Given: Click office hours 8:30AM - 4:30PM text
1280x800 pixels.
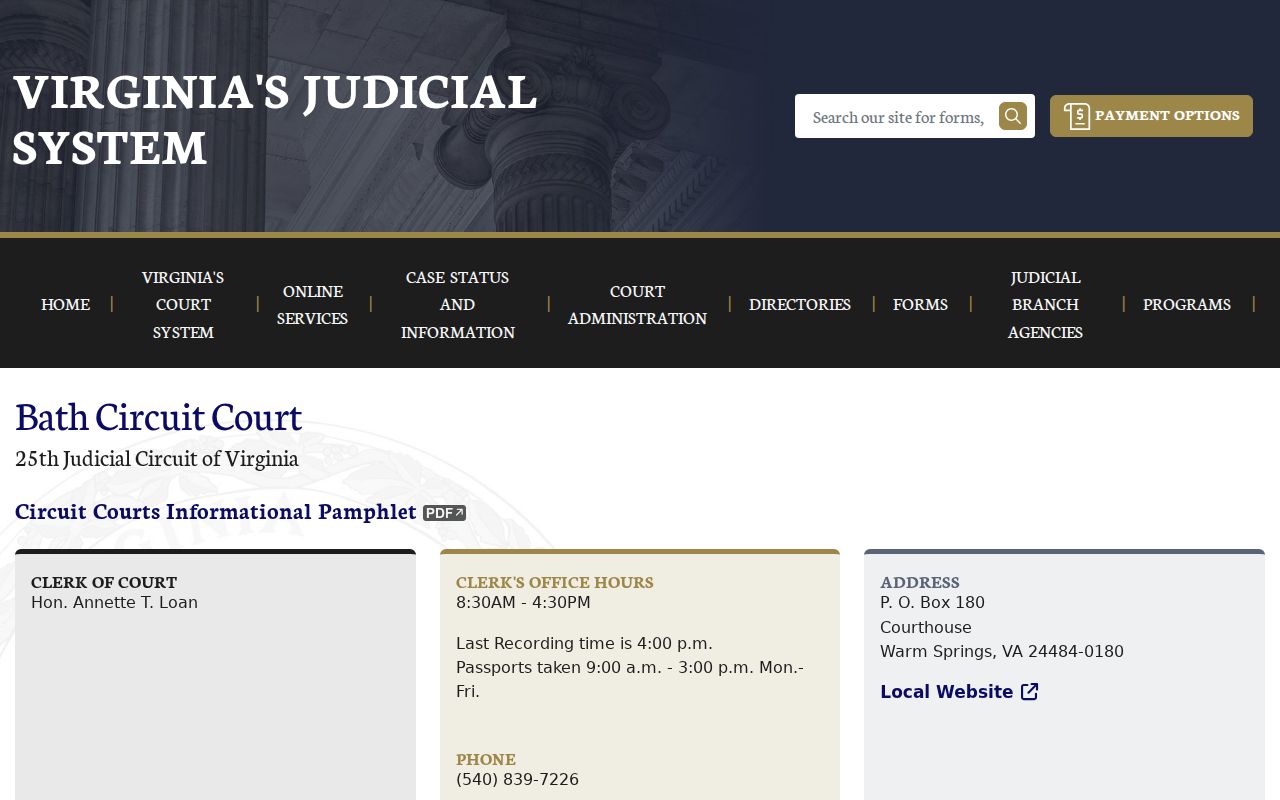Looking at the screenshot, I should (523, 602).
